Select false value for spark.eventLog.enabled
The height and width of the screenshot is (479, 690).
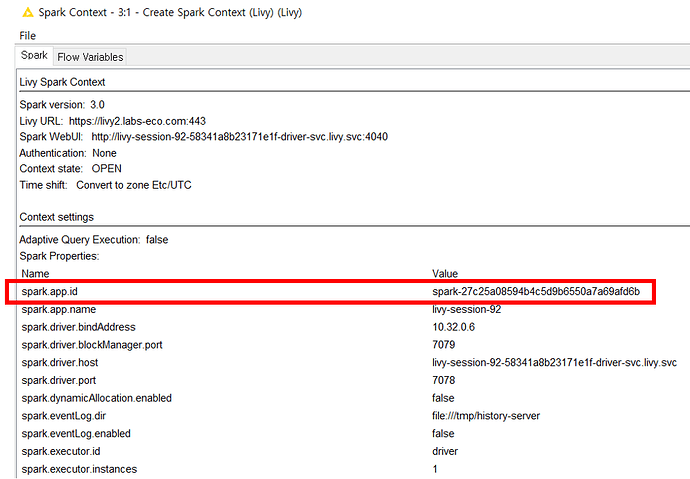pos(443,434)
